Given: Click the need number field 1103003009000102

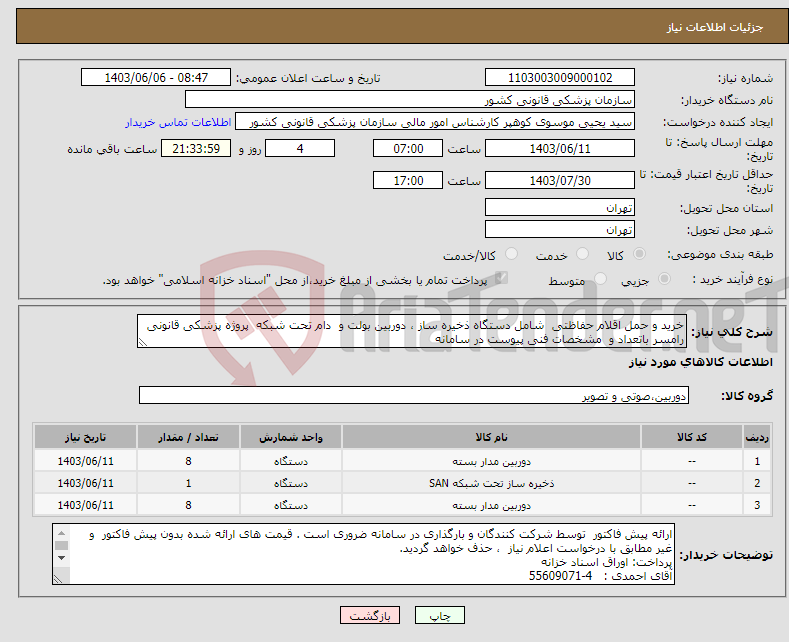Looking at the screenshot, I should pyautogui.click(x=560, y=77).
